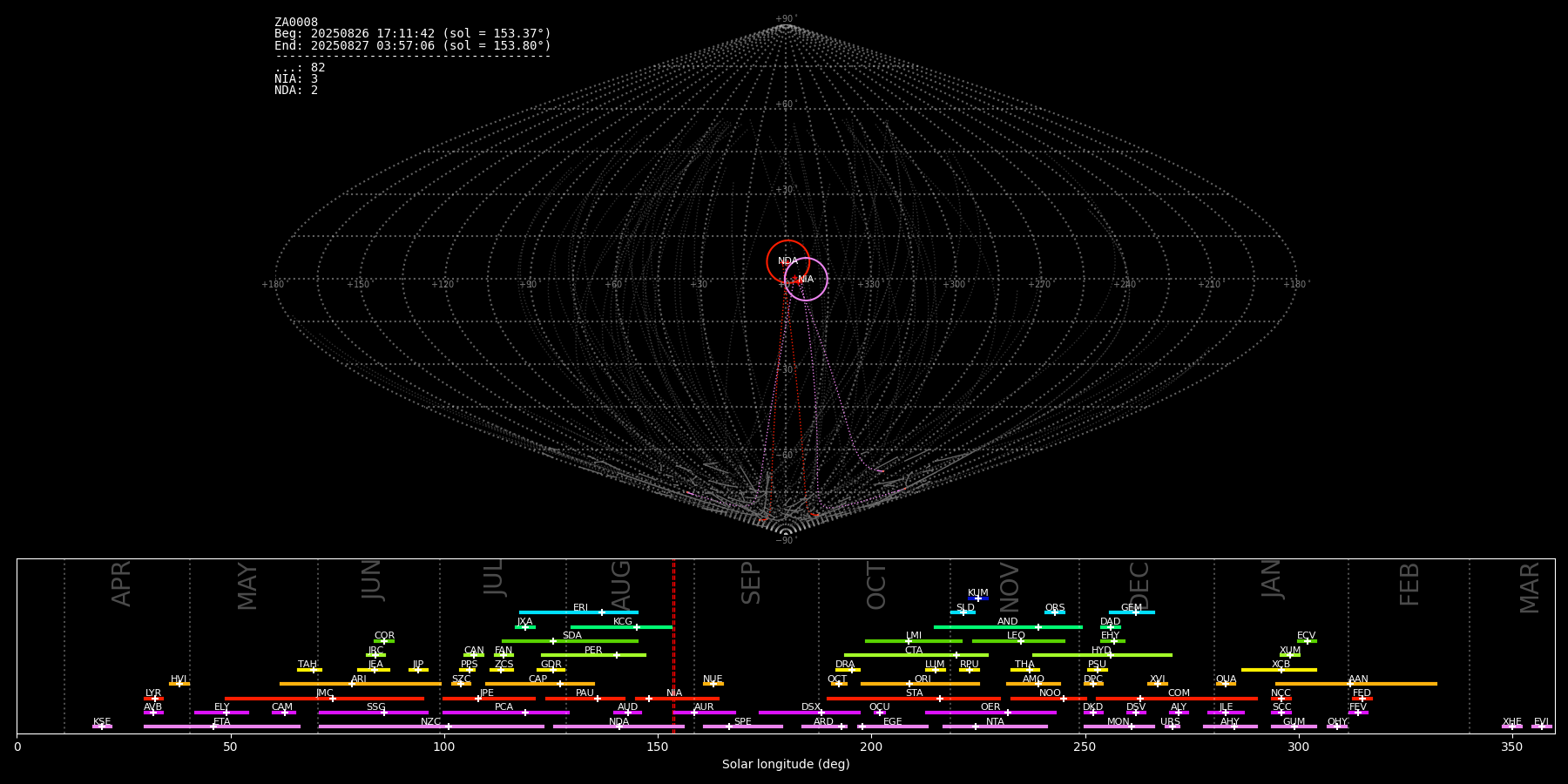The image size is (1568, 784).
Task: Click the pink NDA bar in timeline
Action: 618,727
